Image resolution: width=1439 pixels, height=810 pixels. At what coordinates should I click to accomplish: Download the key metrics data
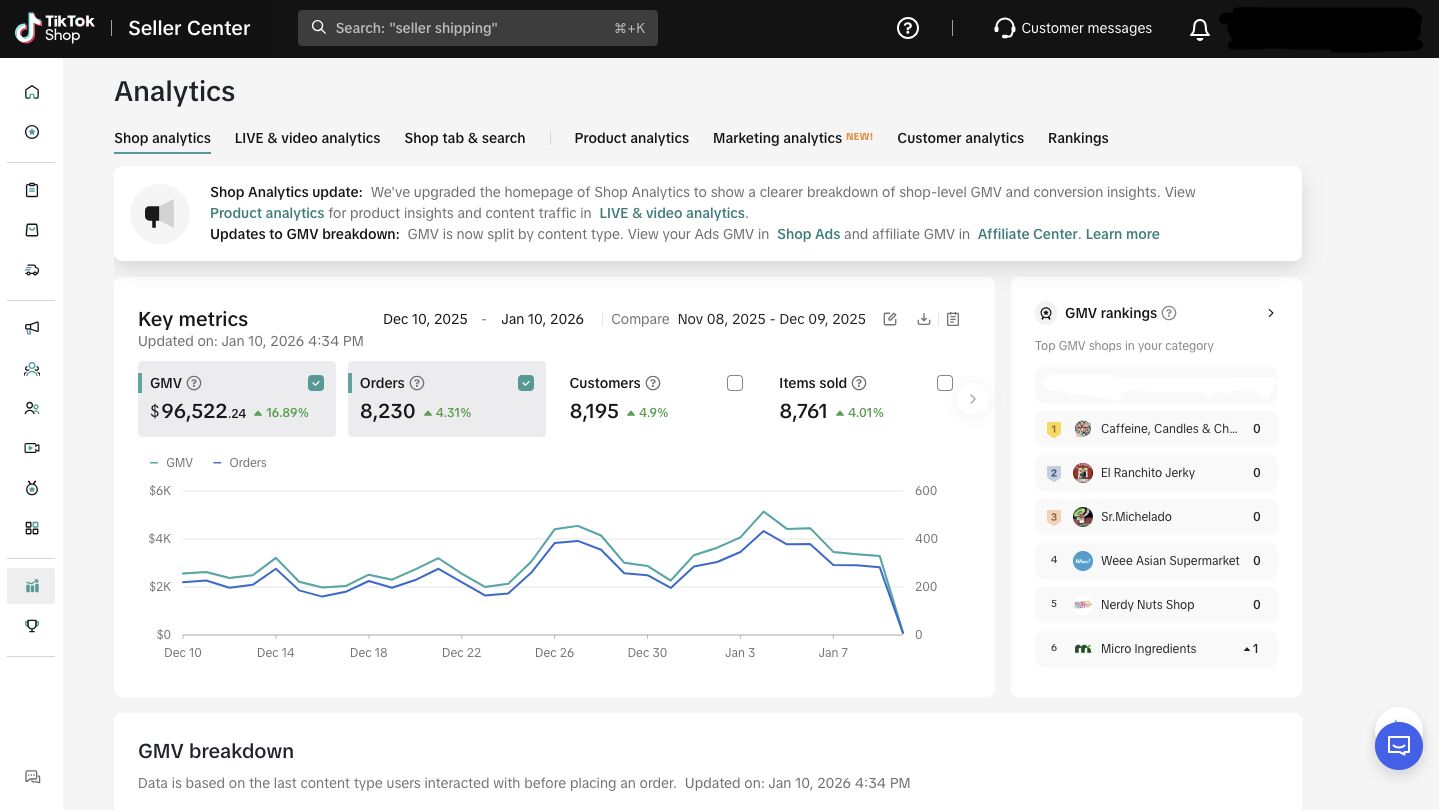pyautogui.click(x=924, y=319)
